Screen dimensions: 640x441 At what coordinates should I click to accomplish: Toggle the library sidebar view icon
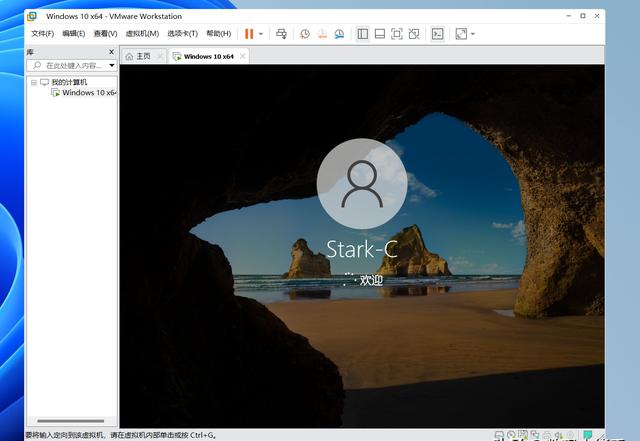point(362,34)
